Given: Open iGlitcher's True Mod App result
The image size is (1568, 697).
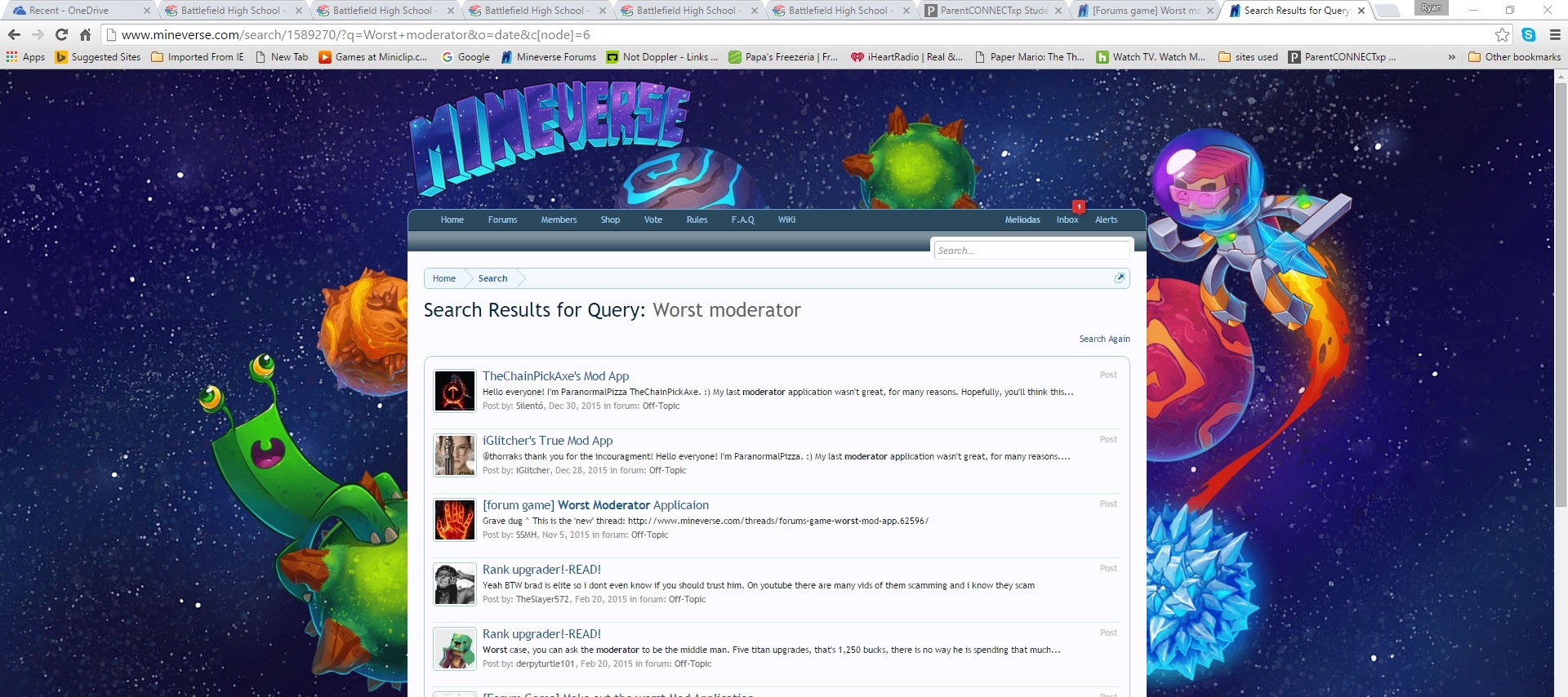Looking at the screenshot, I should click(x=547, y=441).
